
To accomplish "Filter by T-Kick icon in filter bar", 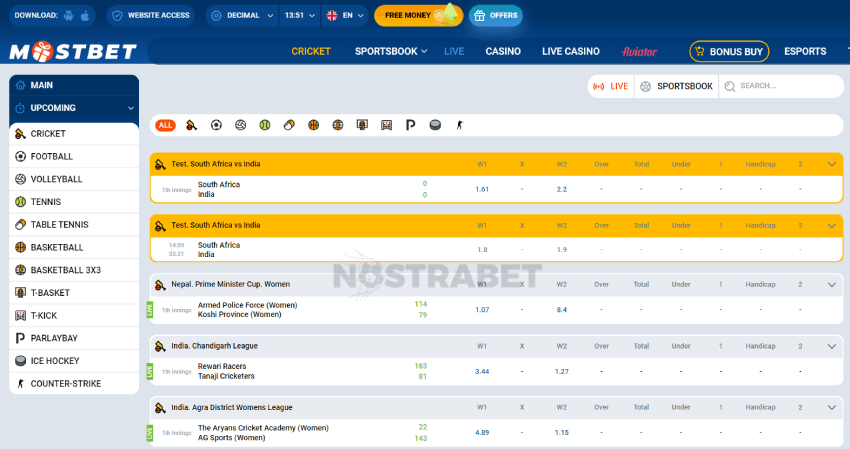I will coord(387,125).
